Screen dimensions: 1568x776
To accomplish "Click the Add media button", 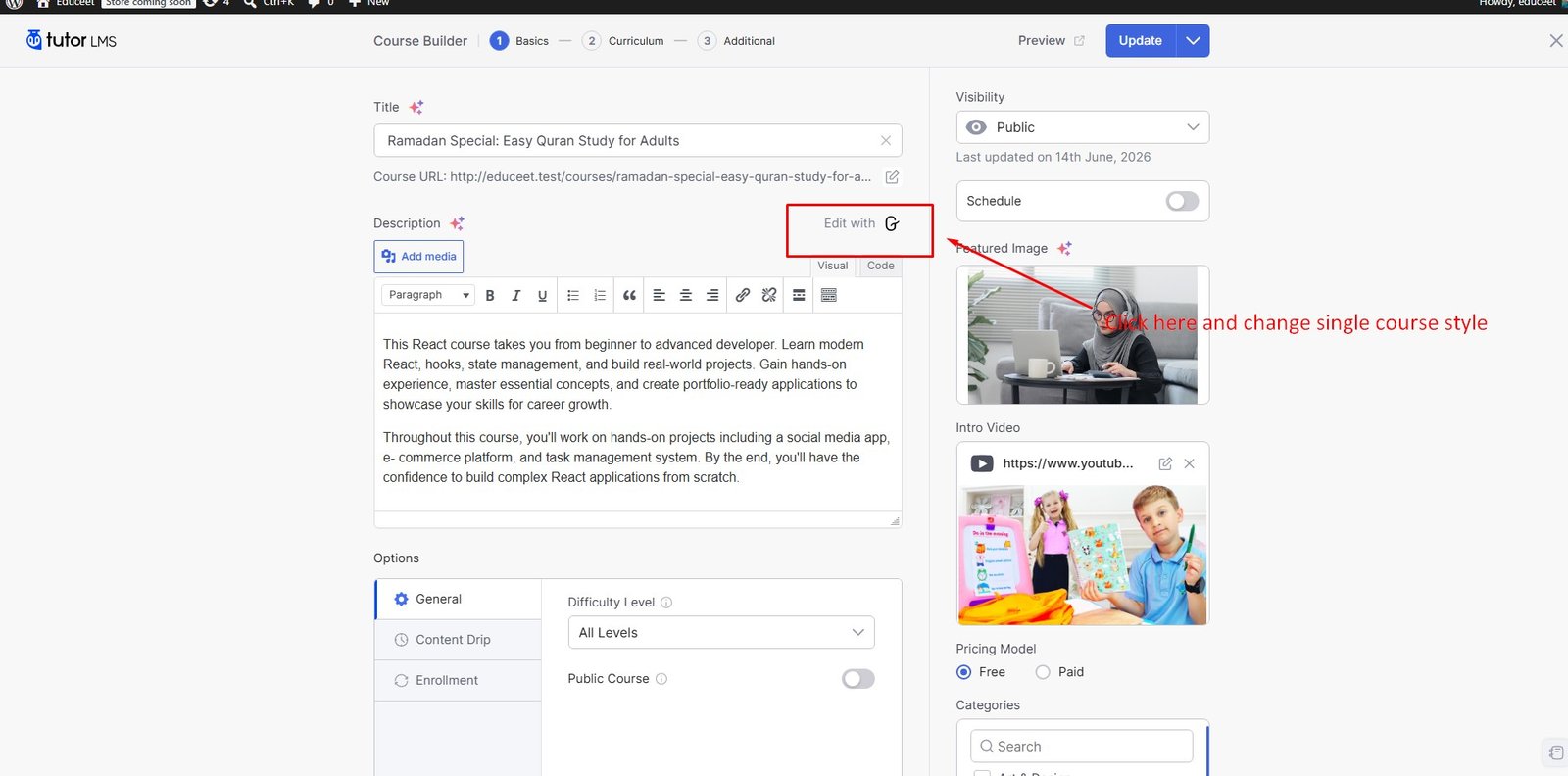I will (x=418, y=257).
